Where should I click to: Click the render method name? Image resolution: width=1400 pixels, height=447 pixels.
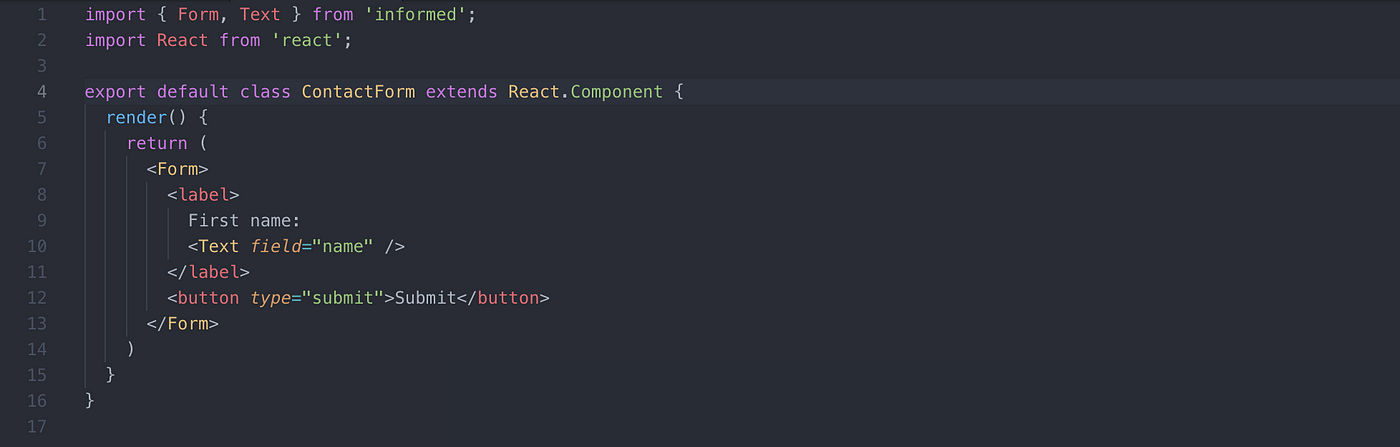pos(136,118)
